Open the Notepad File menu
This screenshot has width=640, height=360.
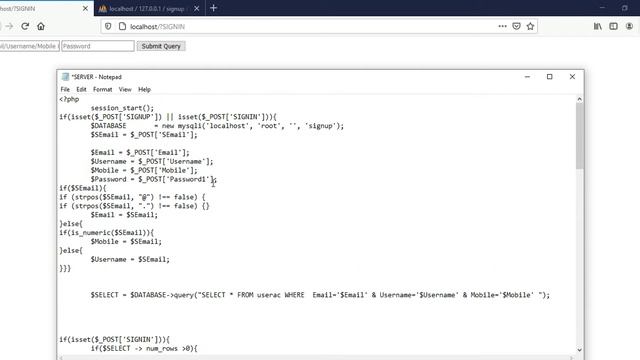[x=65, y=89]
